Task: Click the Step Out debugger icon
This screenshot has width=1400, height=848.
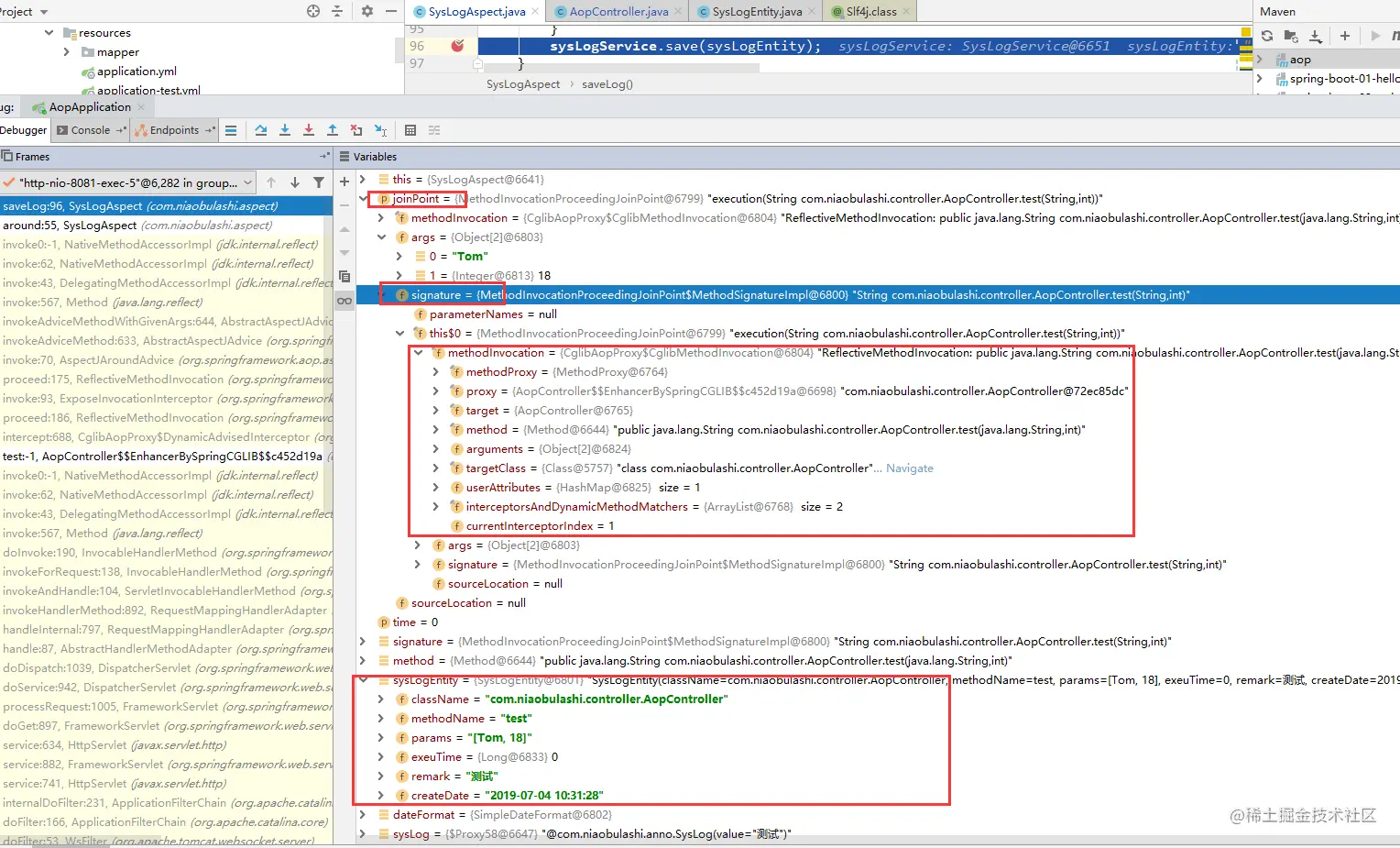Action: (333, 130)
